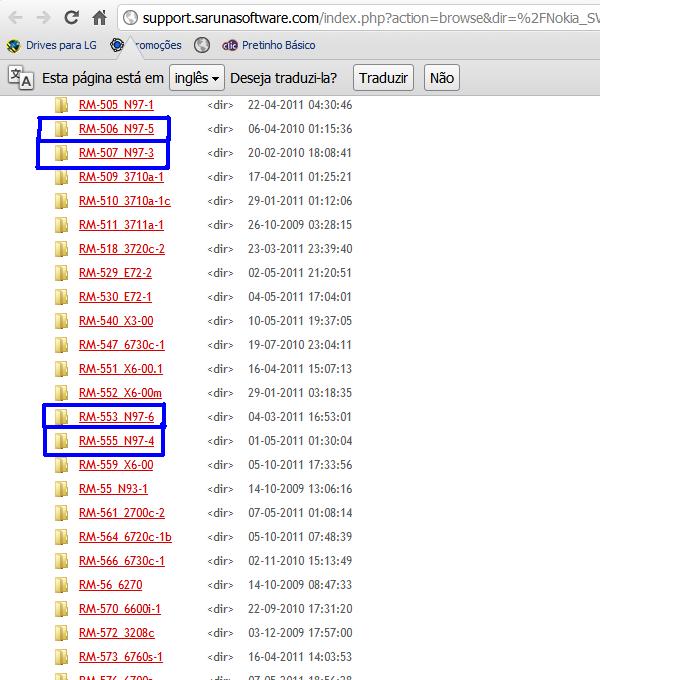Click folder icon beside RM-510_3710a-1c
The image size is (683, 680).
click(x=61, y=201)
